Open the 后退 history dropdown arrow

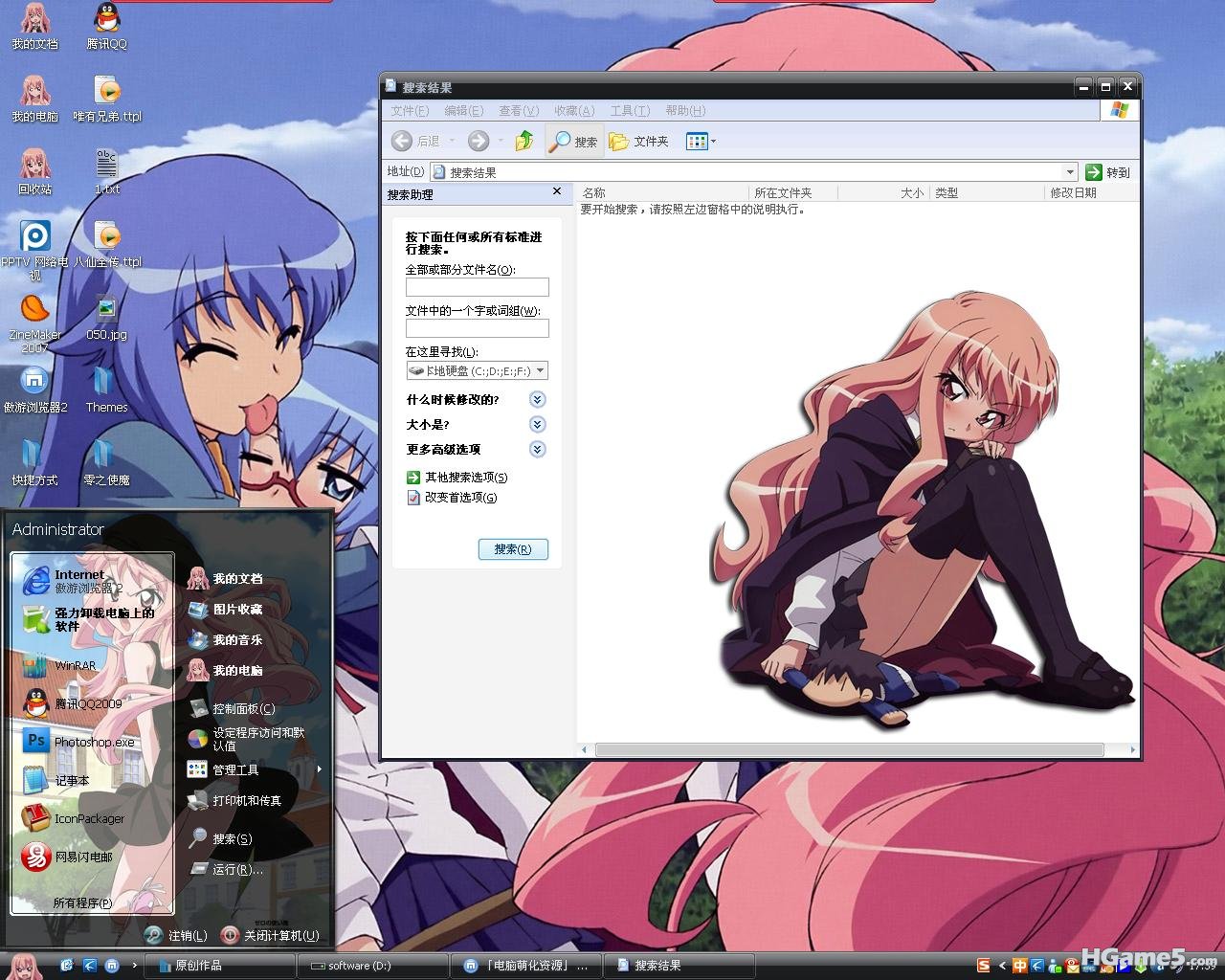click(x=452, y=142)
